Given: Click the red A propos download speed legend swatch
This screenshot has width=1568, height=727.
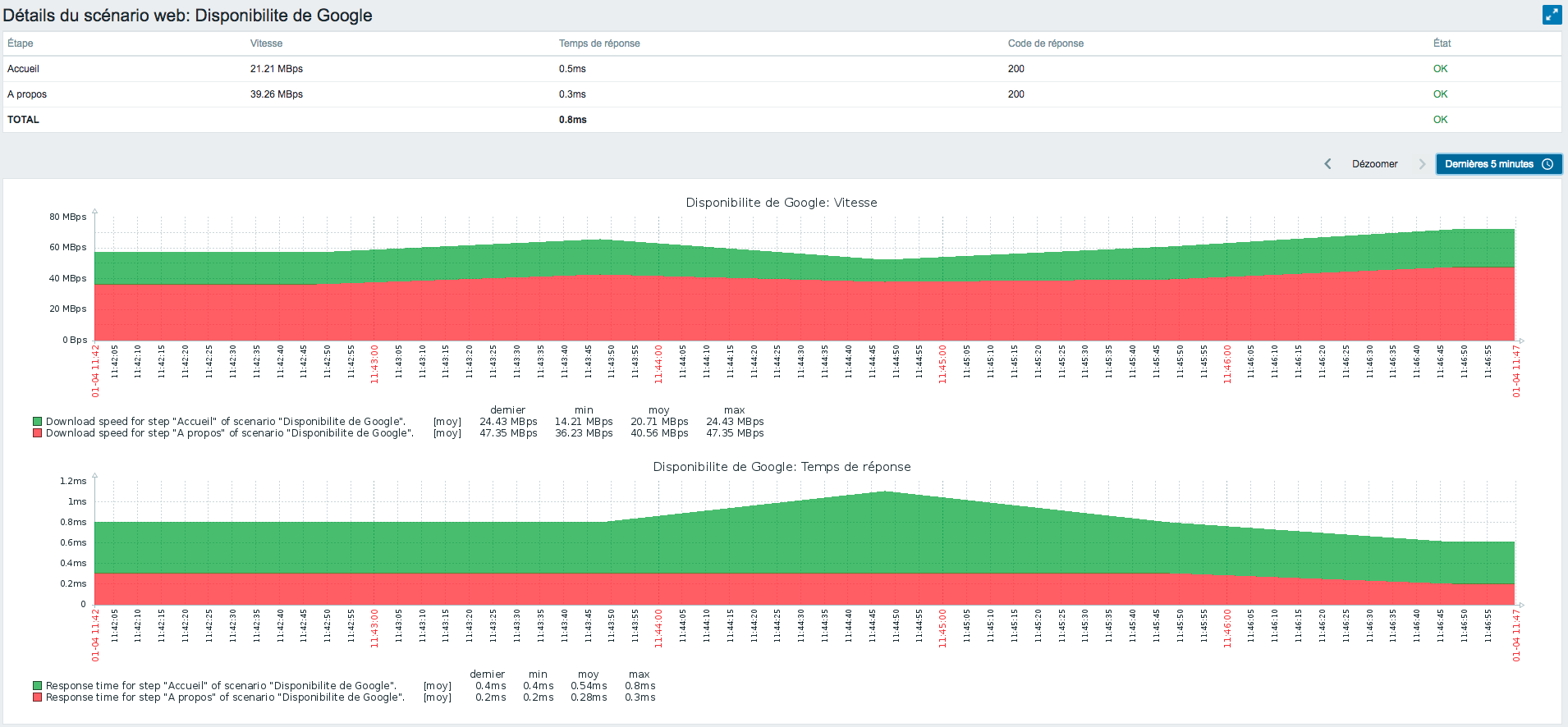Looking at the screenshot, I should tap(37, 433).
